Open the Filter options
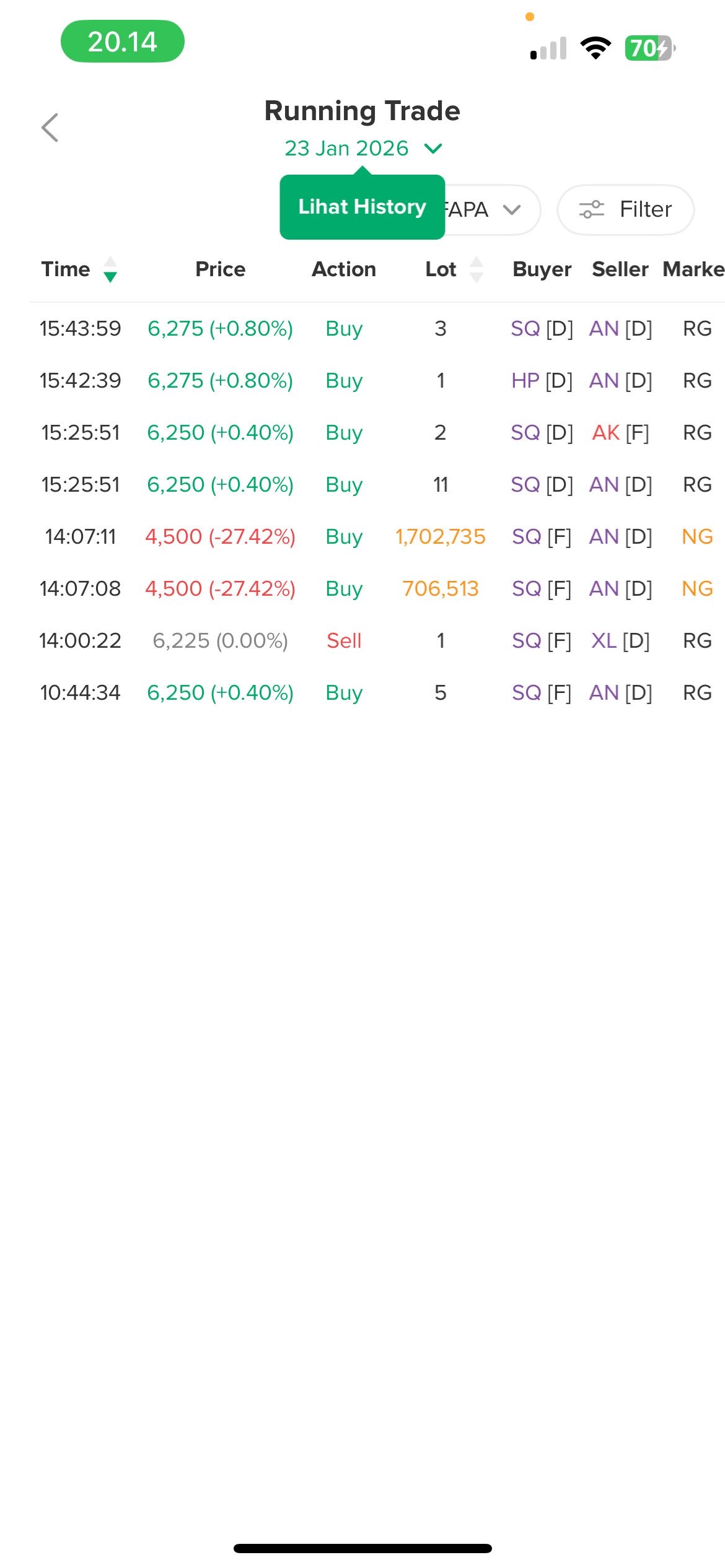725x1568 pixels. click(x=625, y=210)
